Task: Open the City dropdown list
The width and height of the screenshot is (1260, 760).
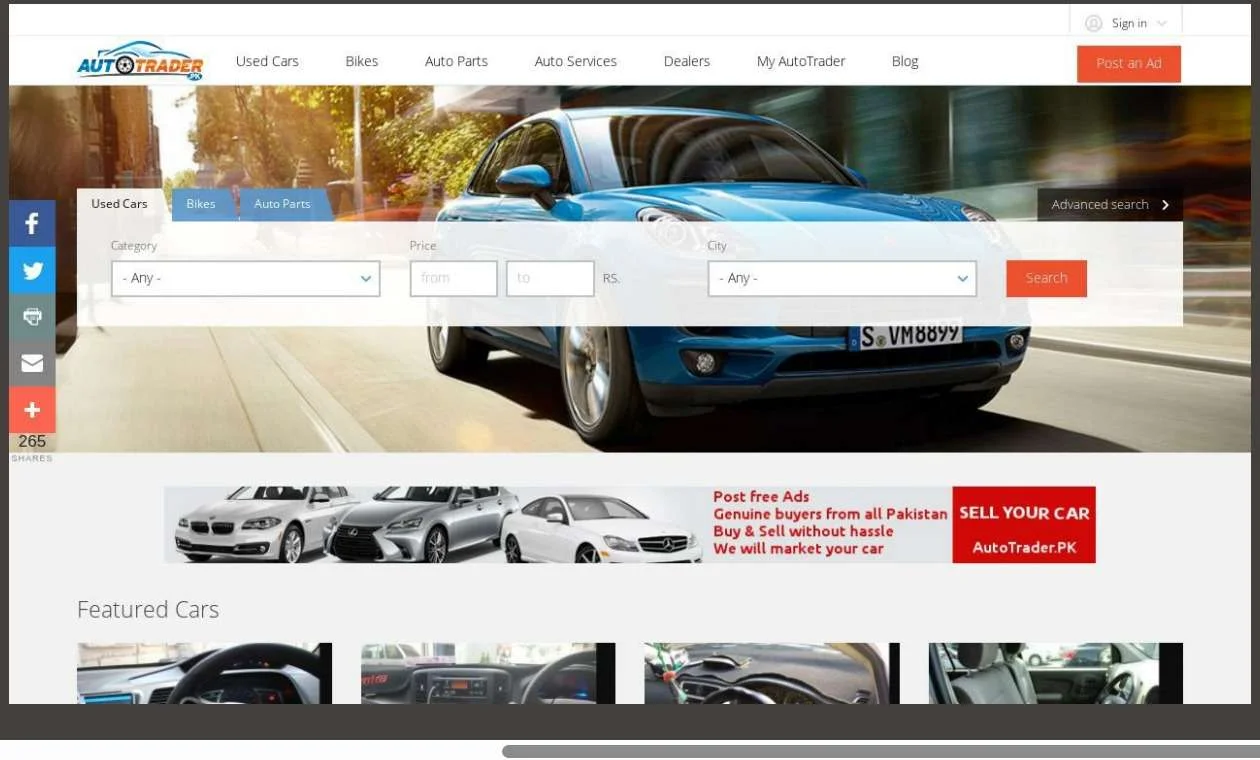Action: point(841,279)
